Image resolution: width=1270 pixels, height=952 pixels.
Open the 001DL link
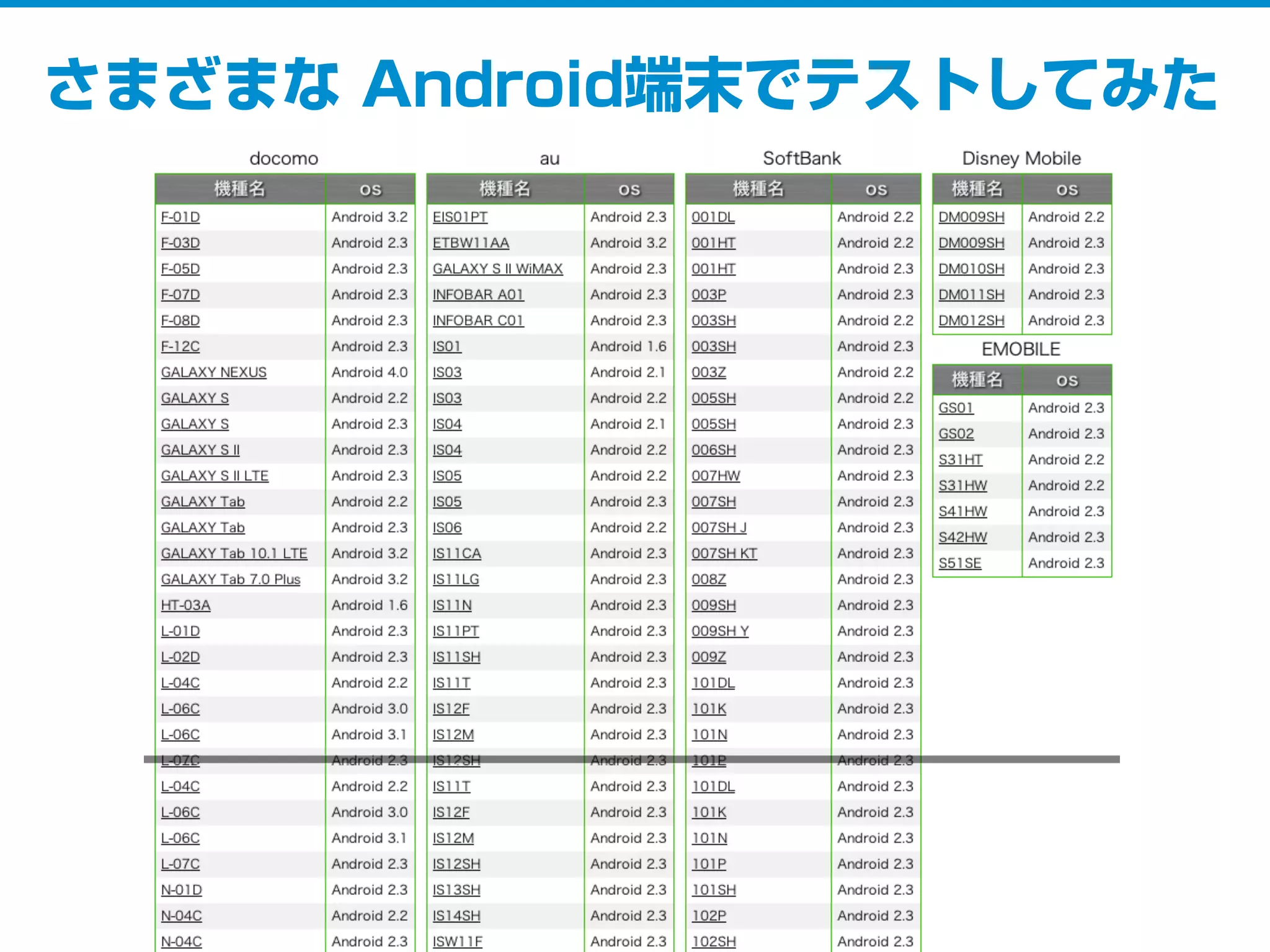click(x=713, y=217)
